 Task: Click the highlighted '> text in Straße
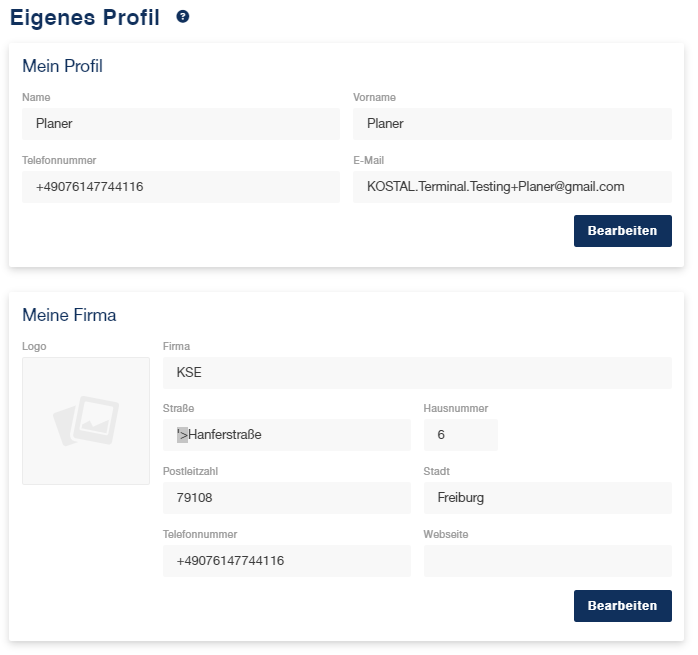tap(183, 435)
